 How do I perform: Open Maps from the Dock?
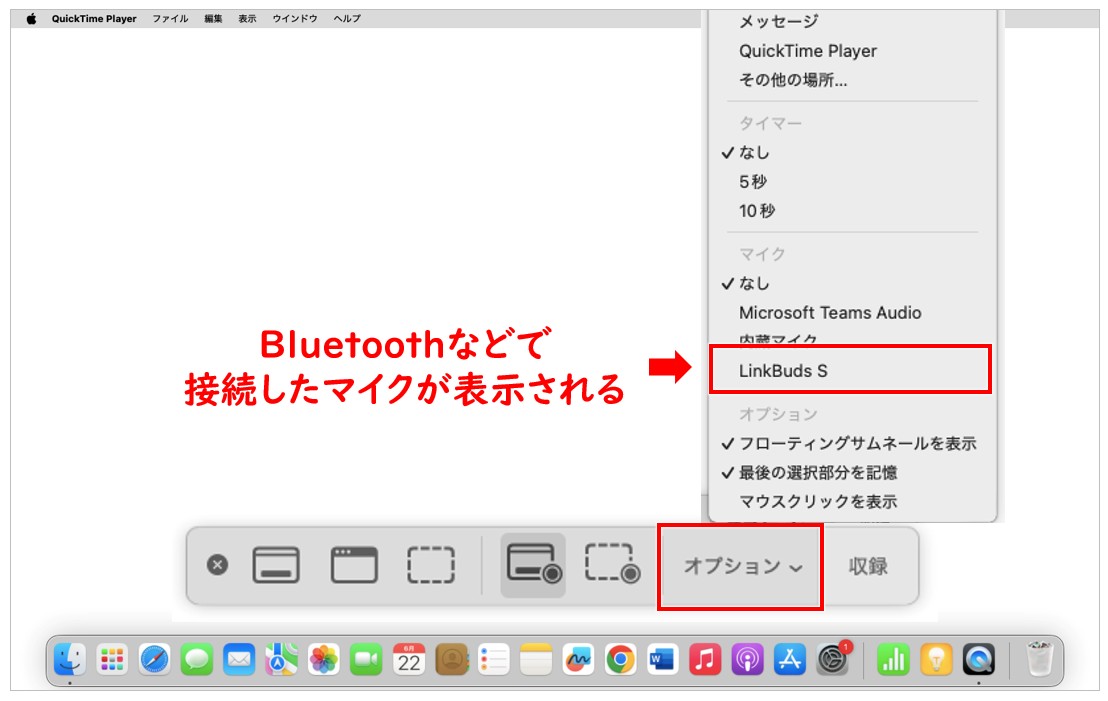click(282, 660)
